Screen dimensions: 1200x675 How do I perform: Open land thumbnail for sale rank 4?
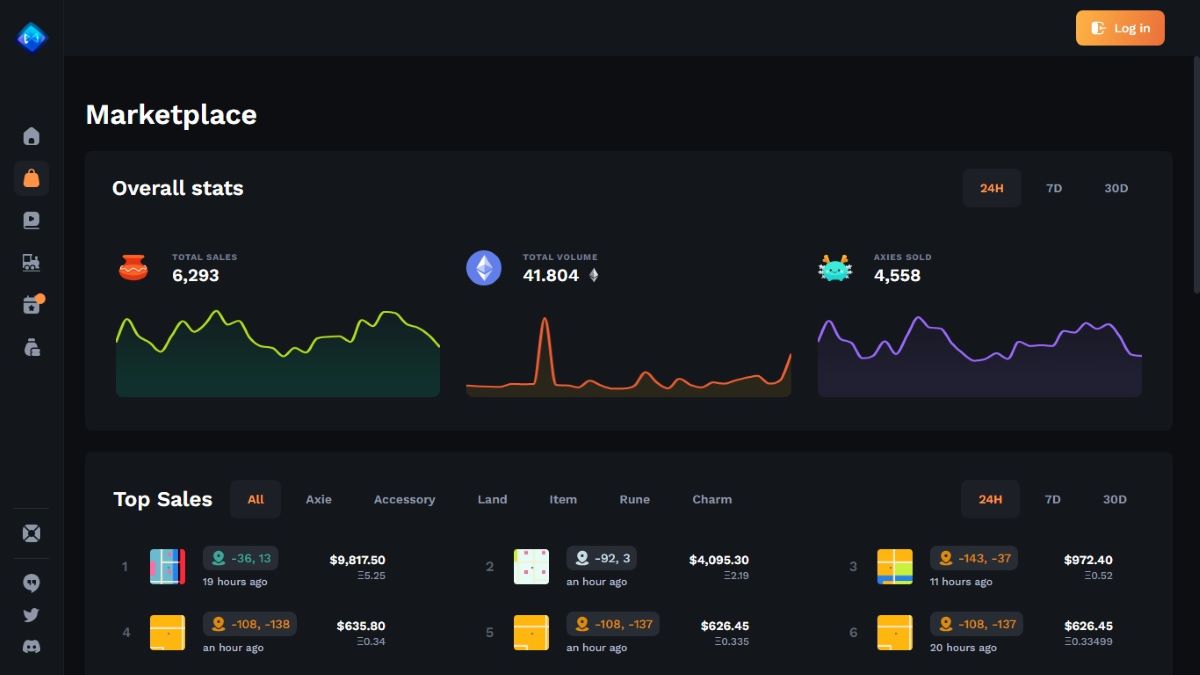click(x=167, y=632)
